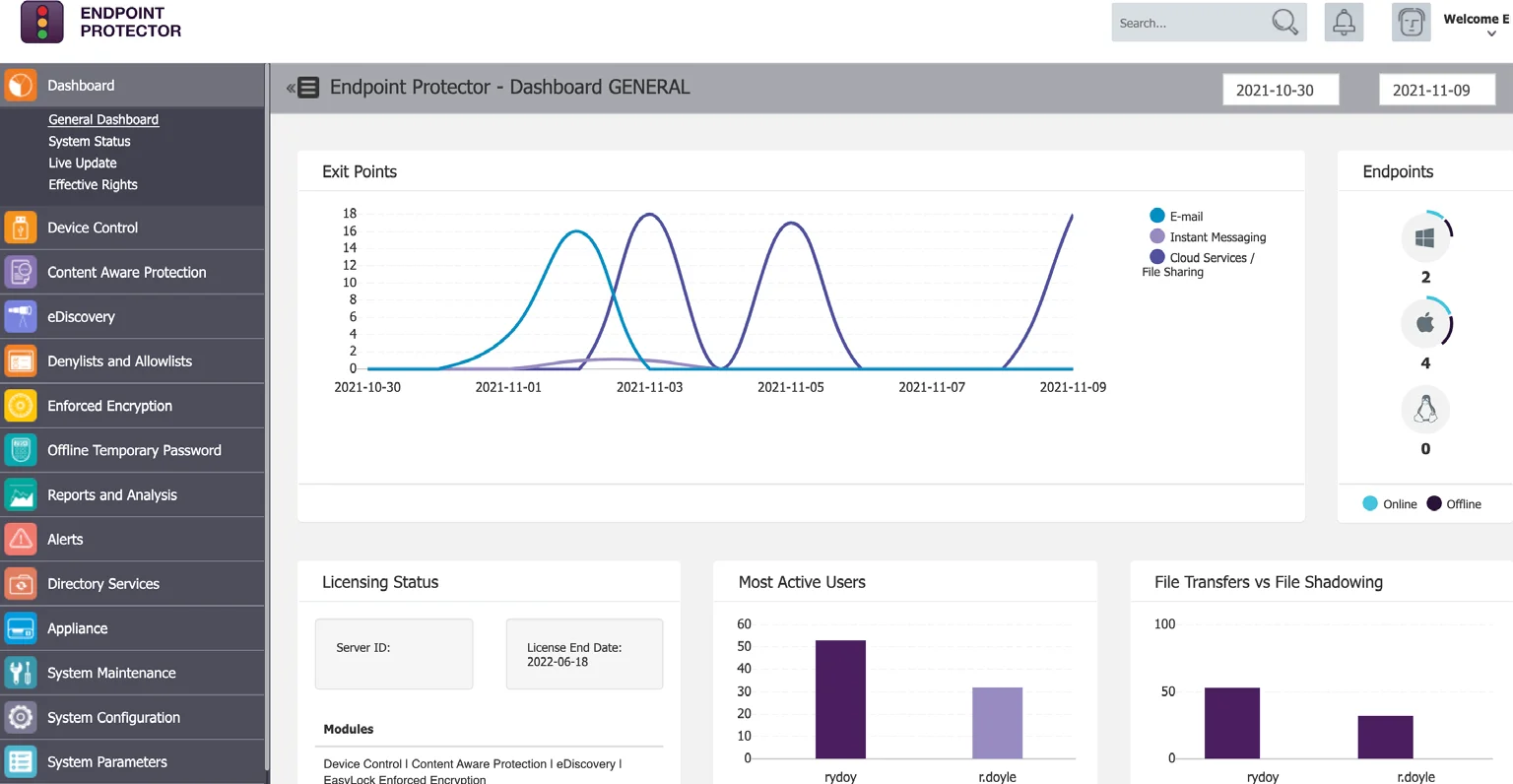Click the Offline Temporary Password icon
Screen dimensions: 1513x784
(21, 450)
